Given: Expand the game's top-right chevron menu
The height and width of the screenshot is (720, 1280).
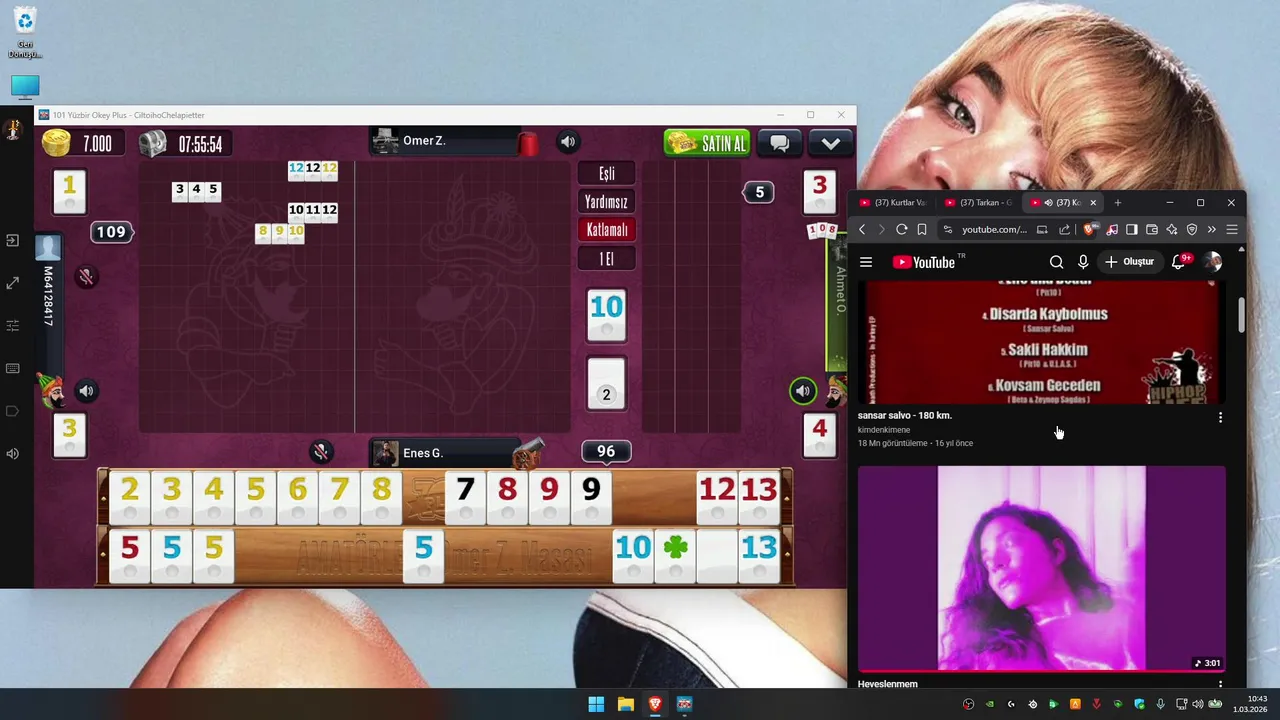Looking at the screenshot, I should tap(831, 143).
